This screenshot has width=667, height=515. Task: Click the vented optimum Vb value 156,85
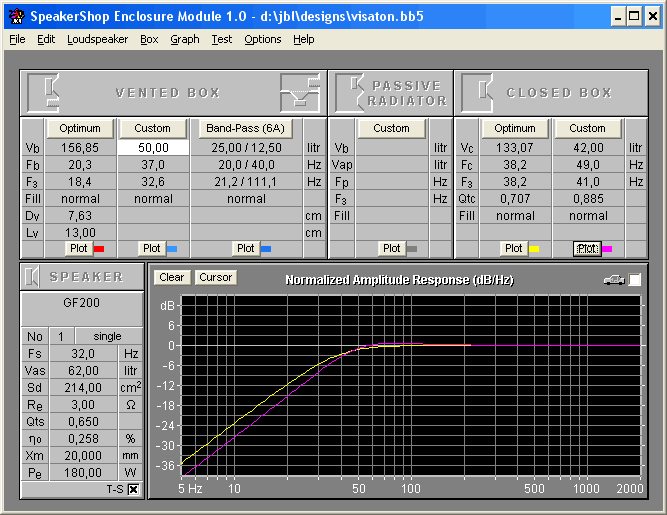tap(80, 148)
